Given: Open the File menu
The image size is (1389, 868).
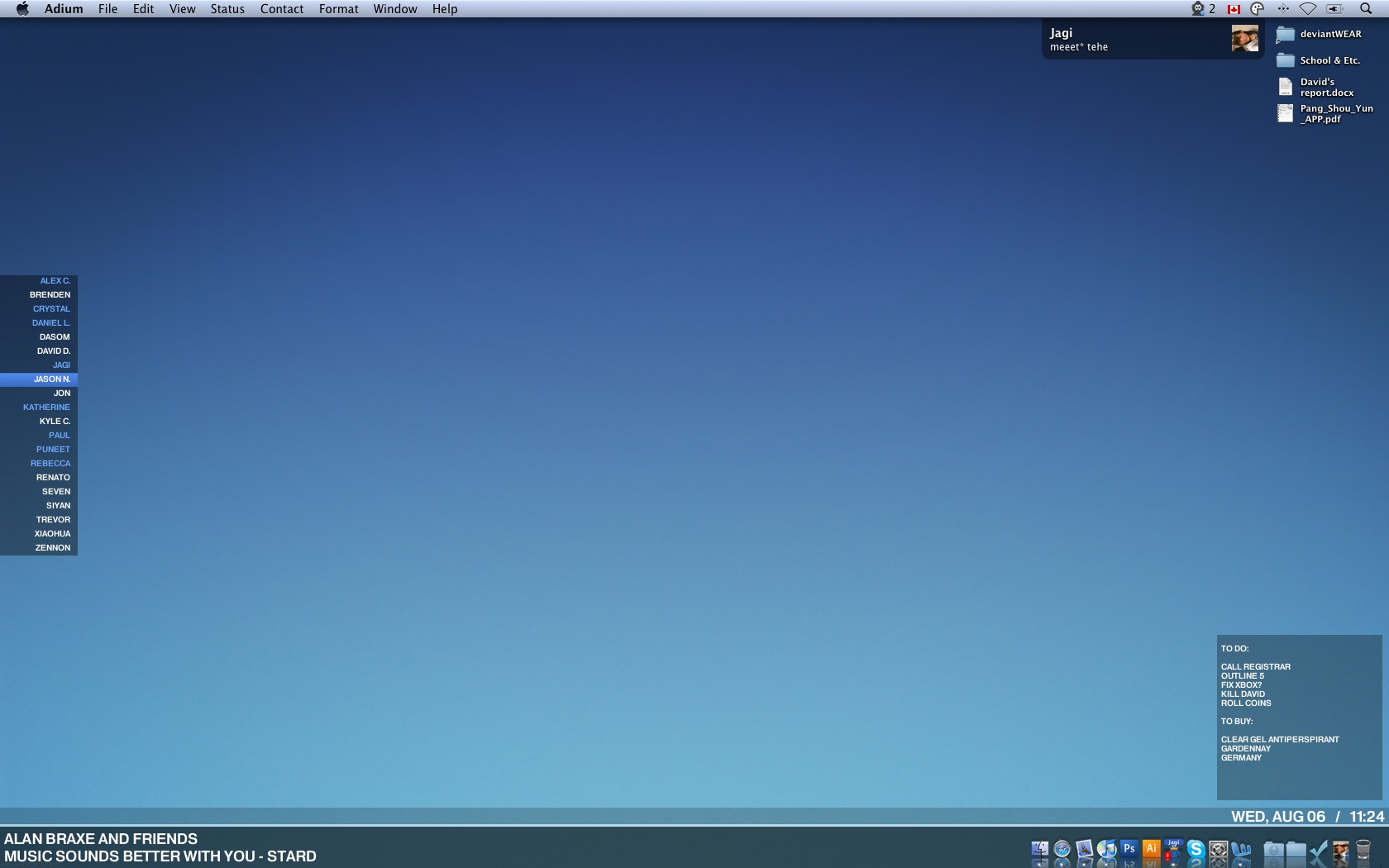Looking at the screenshot, I should pos(107,9).
